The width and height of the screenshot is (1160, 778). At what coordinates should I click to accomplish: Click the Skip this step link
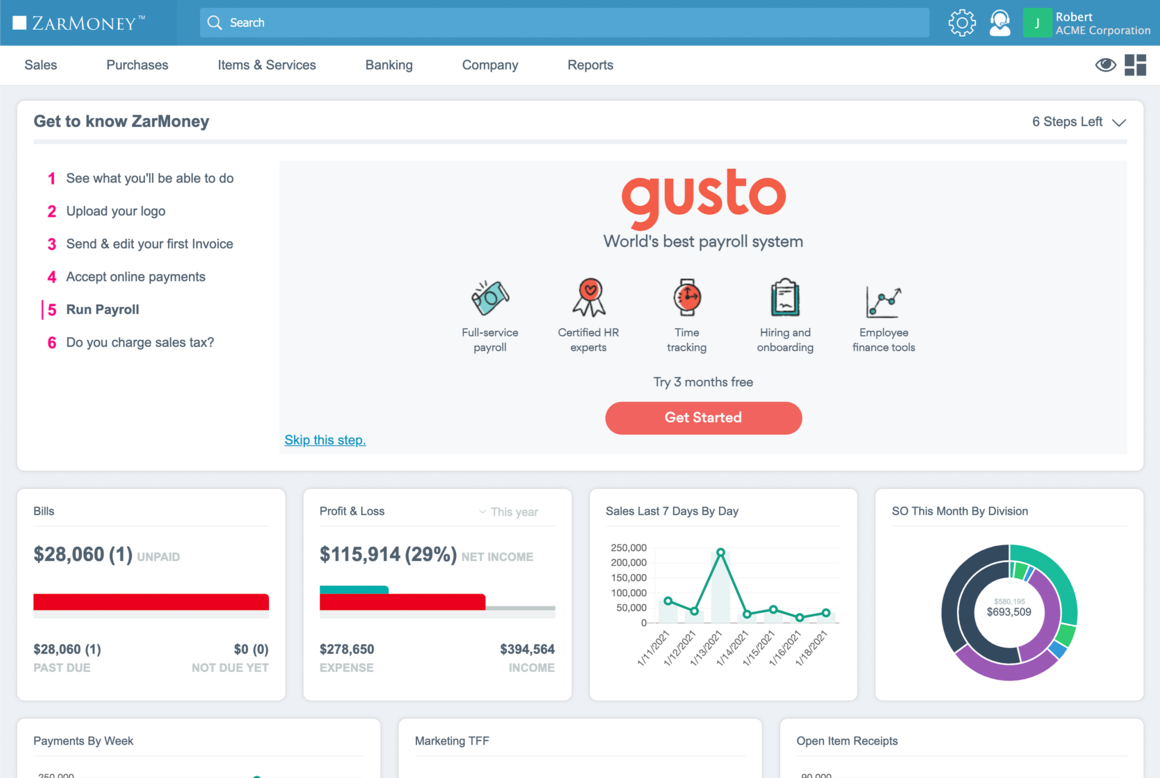325,440
